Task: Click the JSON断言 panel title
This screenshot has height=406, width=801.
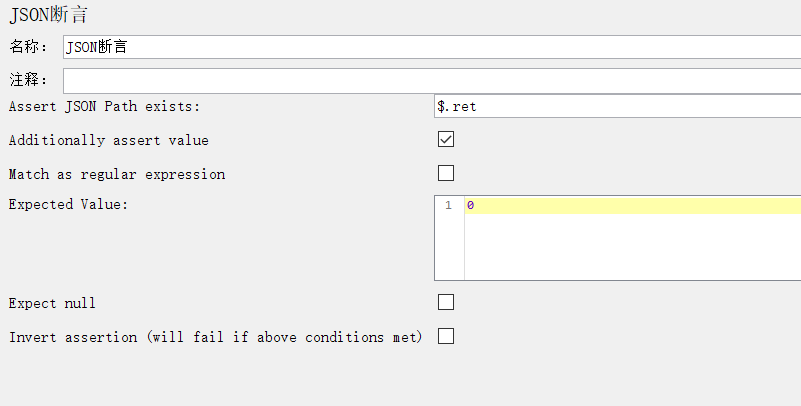Action: 54,15
